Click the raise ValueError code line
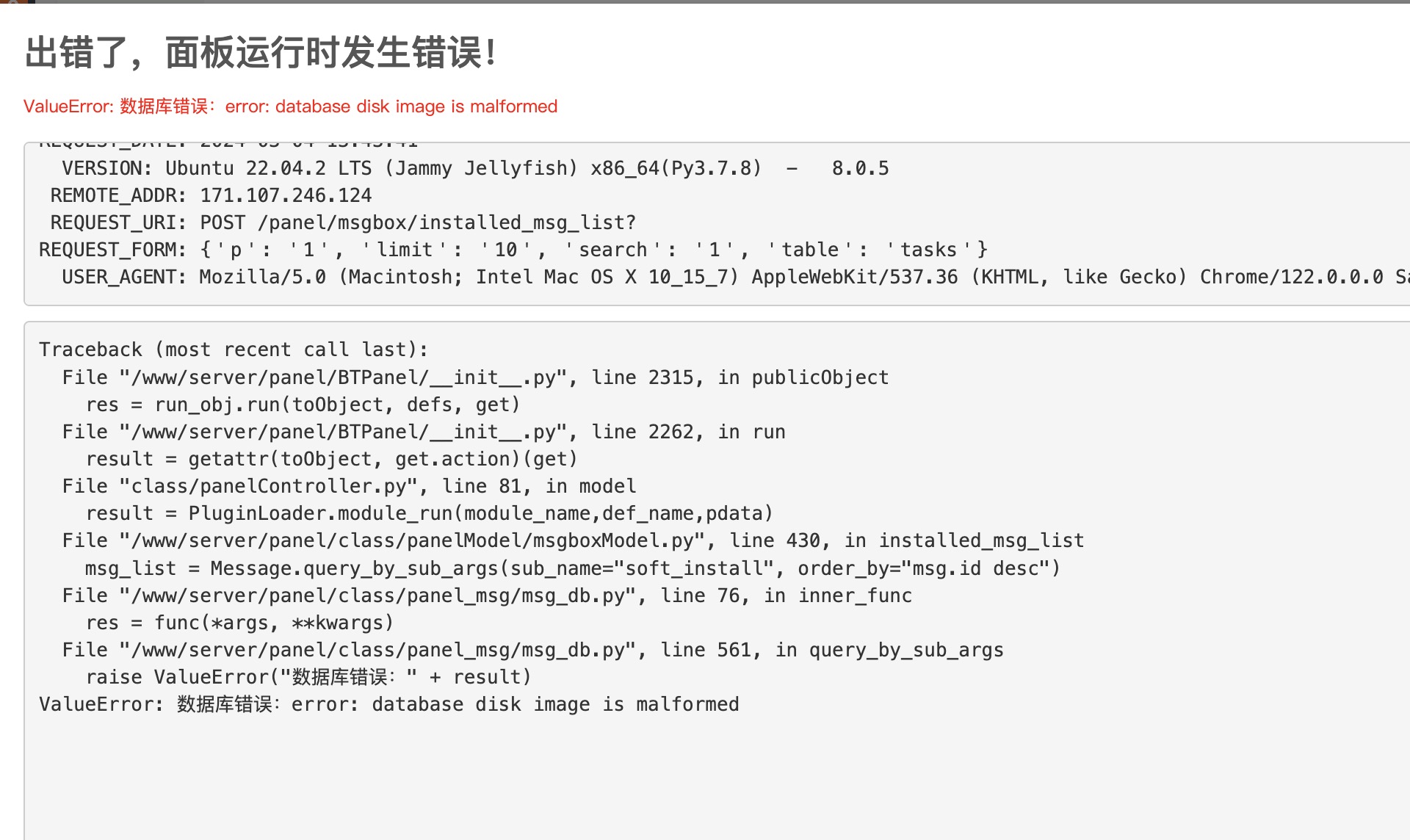 click(308, 677)
